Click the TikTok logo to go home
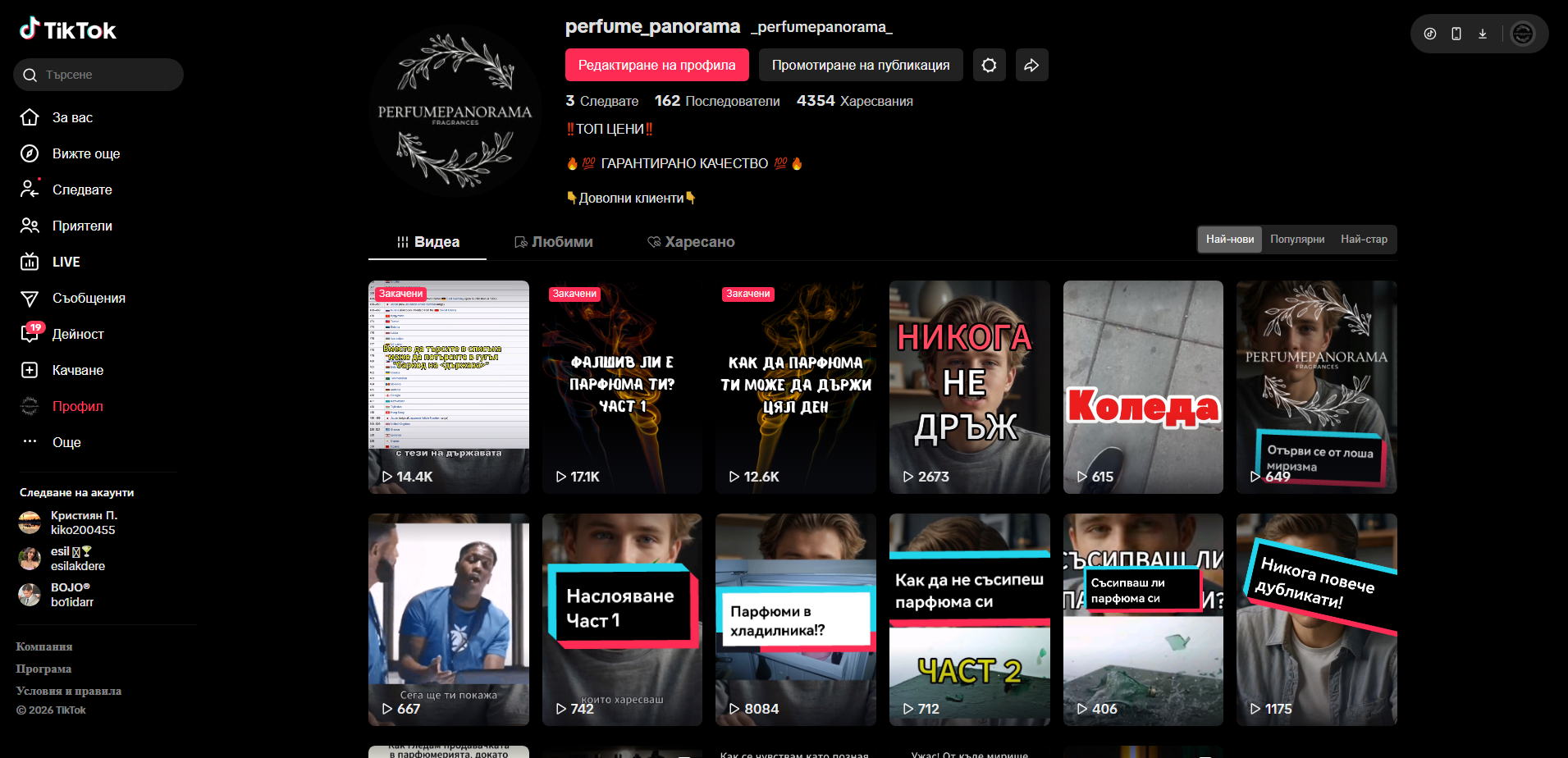1568x758 pixels. pyautogui.click(x=68, y=30)
